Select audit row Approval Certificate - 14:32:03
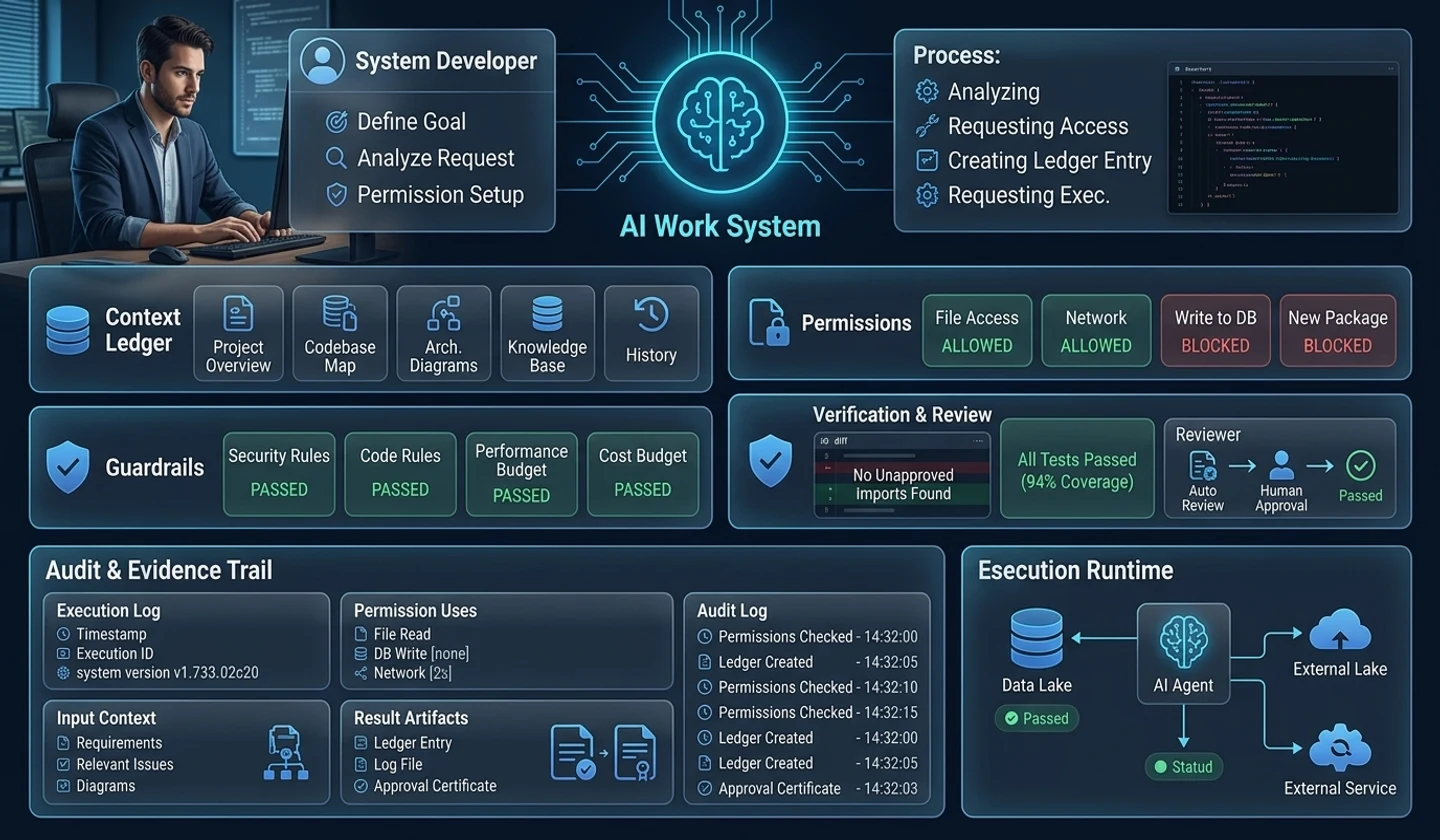1440x840 pixels. pos(808,788)
